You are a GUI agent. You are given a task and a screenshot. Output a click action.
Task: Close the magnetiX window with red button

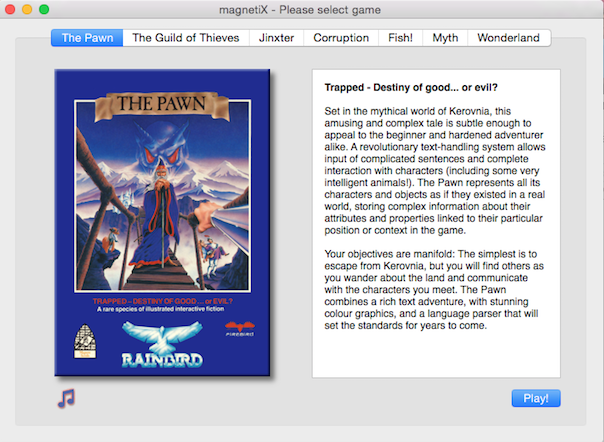click(10, 9)
